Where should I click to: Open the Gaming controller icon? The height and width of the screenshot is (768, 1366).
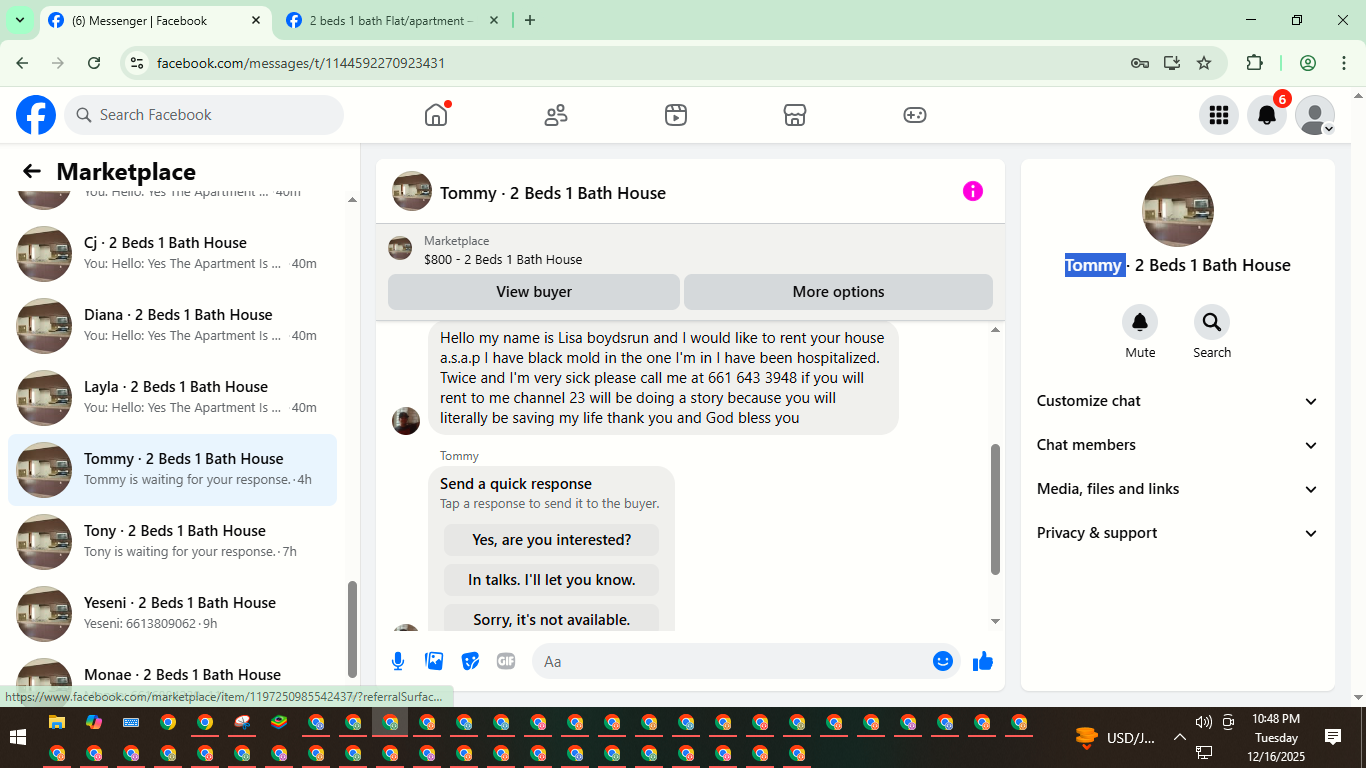(915, 115)
